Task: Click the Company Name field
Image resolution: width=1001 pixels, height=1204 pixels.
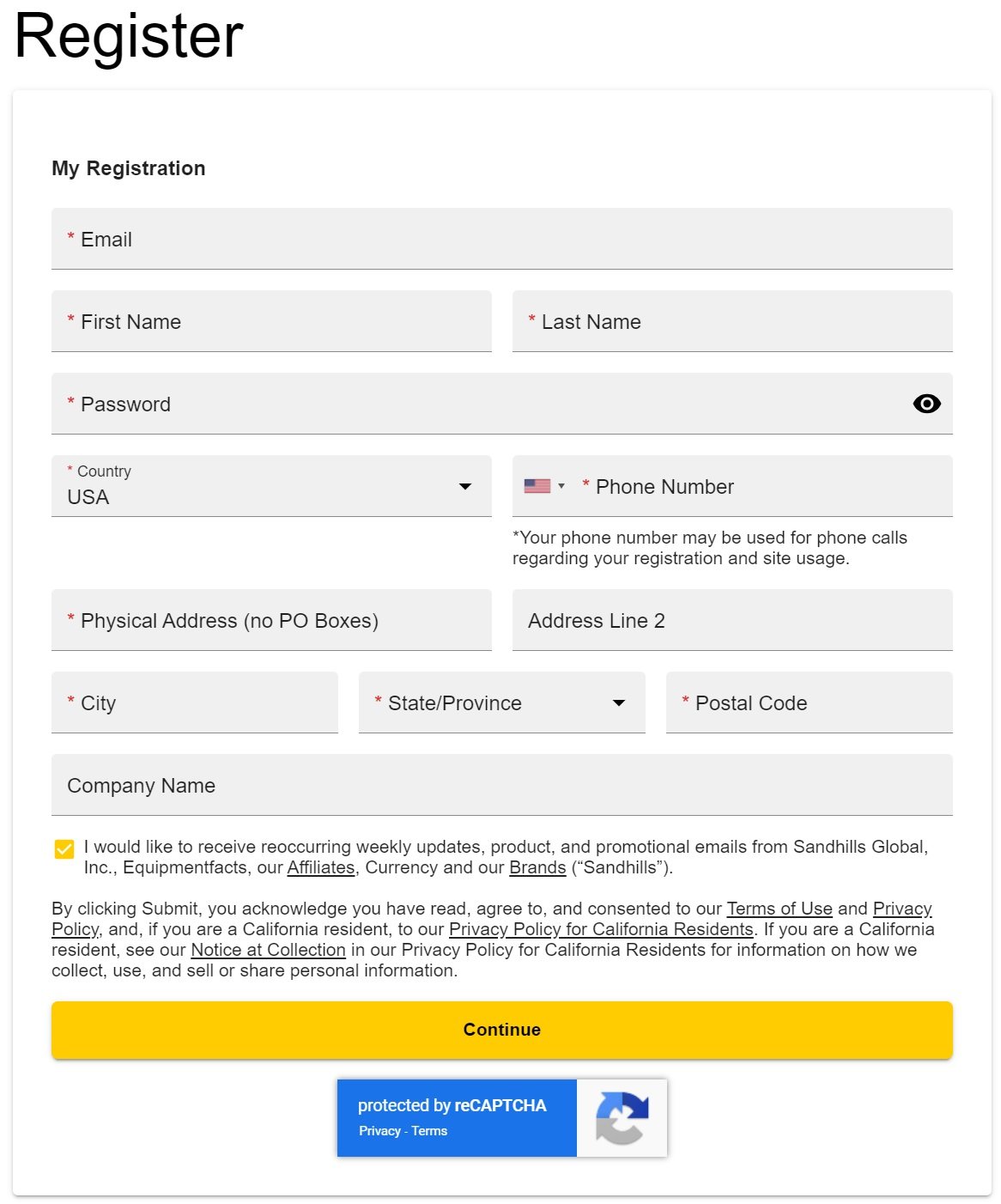Action: click(x=501, y=785)
